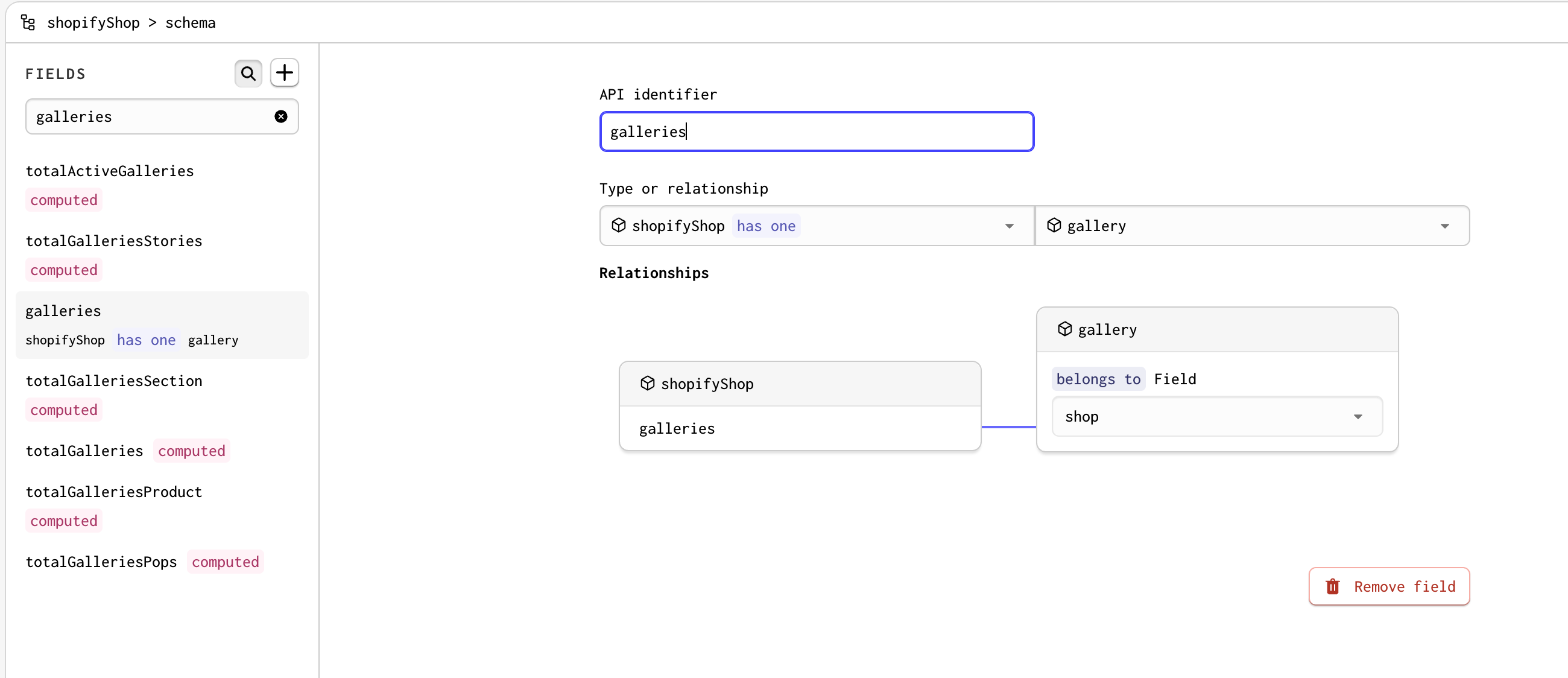
Task: Click computed badge under totalActiveGalleries
Action: 64,200
